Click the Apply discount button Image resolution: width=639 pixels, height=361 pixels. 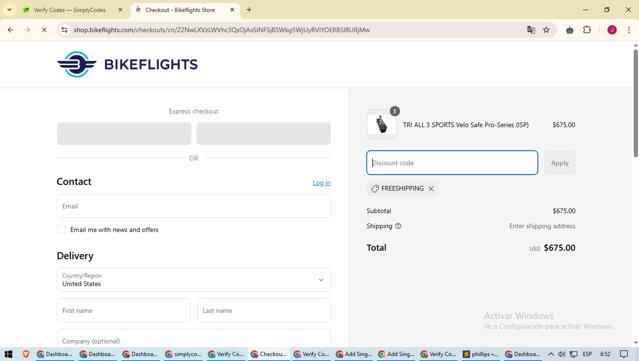[x=560, y=163]
